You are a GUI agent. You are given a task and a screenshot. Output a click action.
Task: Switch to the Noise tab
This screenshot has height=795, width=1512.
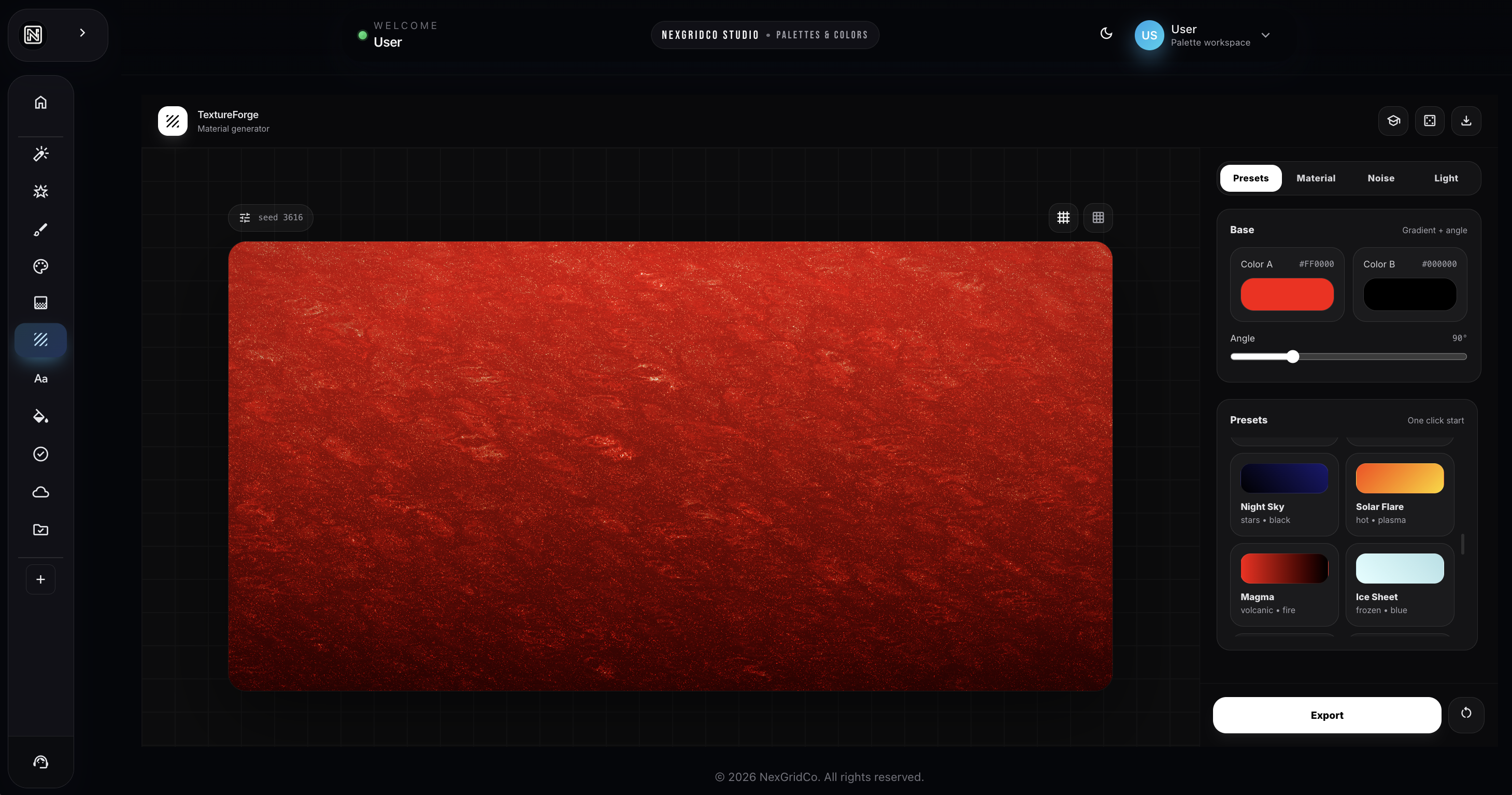(x=1380, y=178)
